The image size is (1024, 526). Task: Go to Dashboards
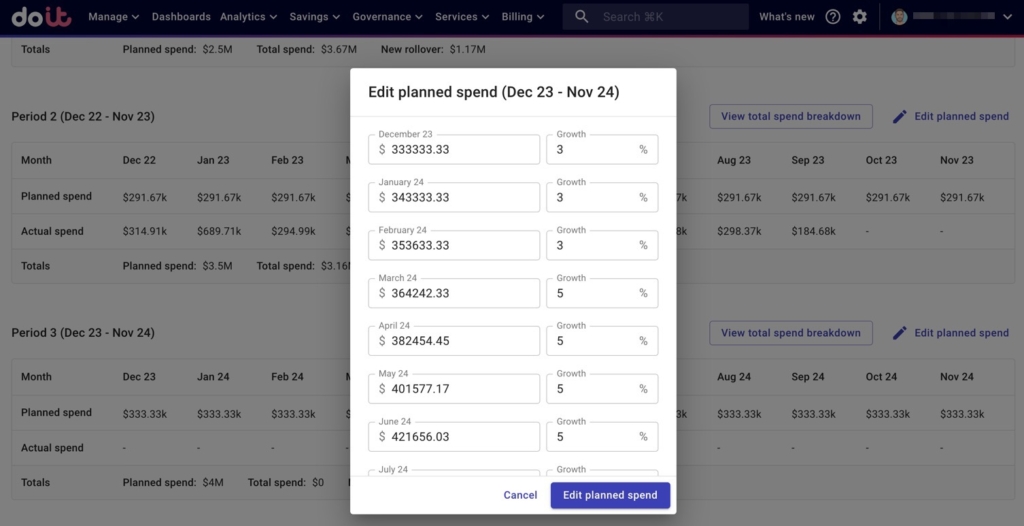pos(181,17)
